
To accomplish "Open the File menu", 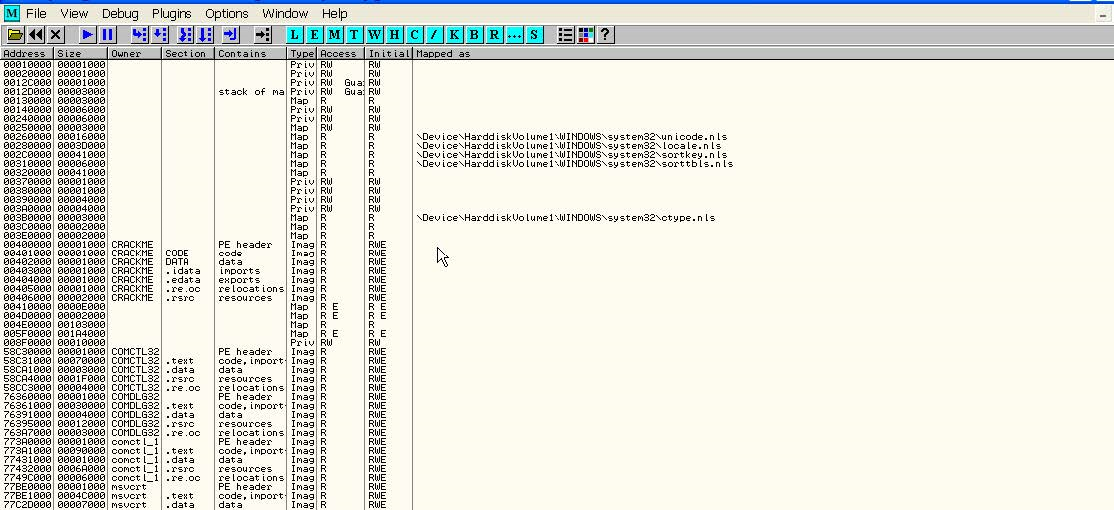I will tap(36, 13).
